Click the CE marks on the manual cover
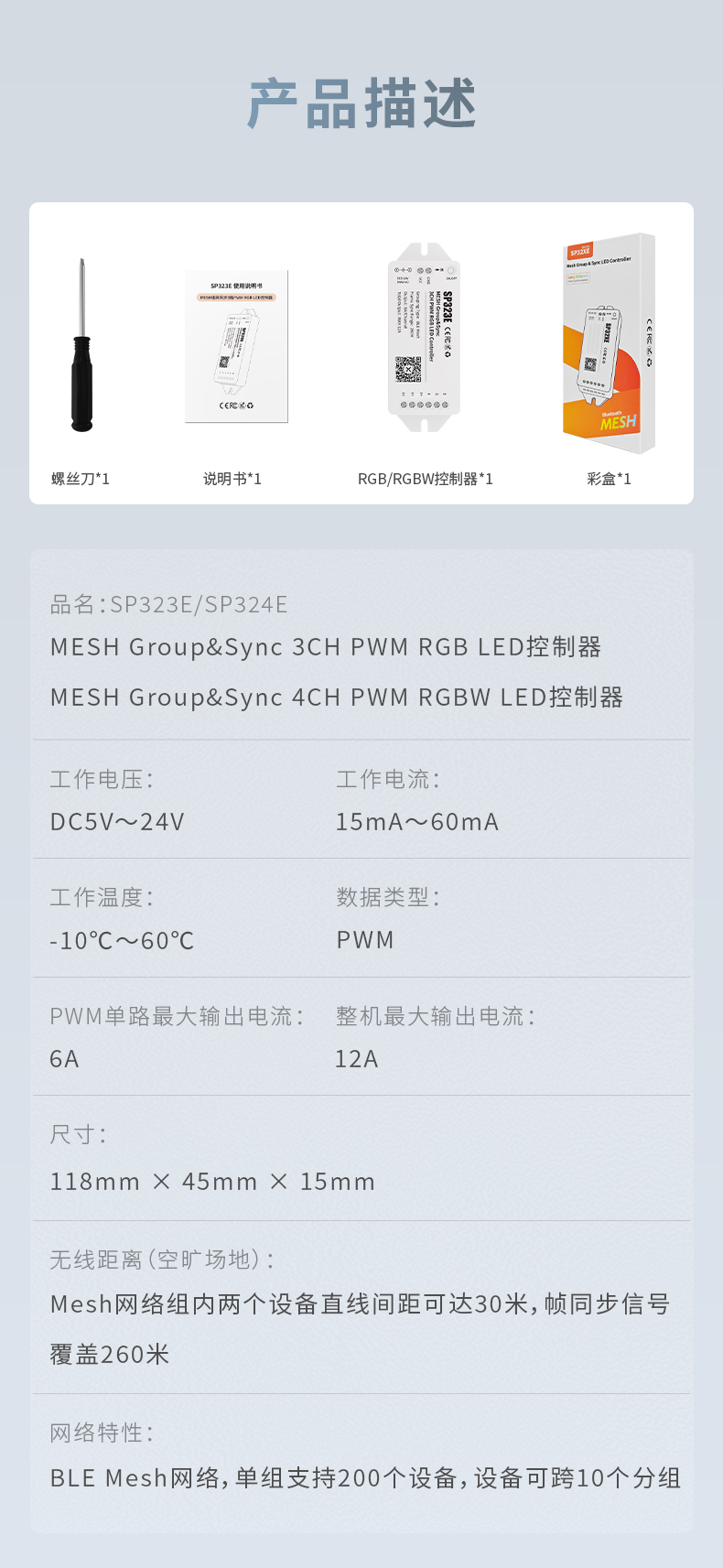Screen dimensions: 723x1568 (236, 405)
